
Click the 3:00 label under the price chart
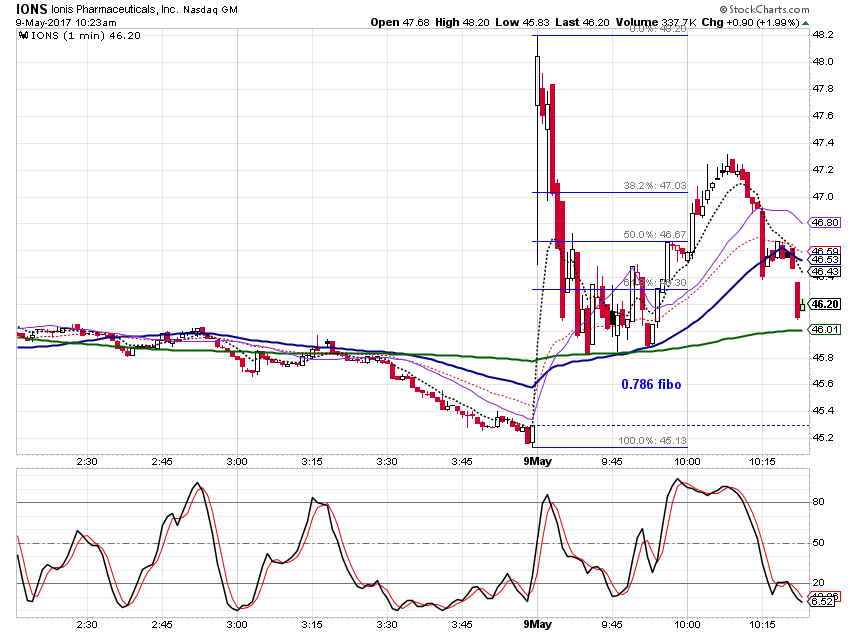[x=237, y=462]
